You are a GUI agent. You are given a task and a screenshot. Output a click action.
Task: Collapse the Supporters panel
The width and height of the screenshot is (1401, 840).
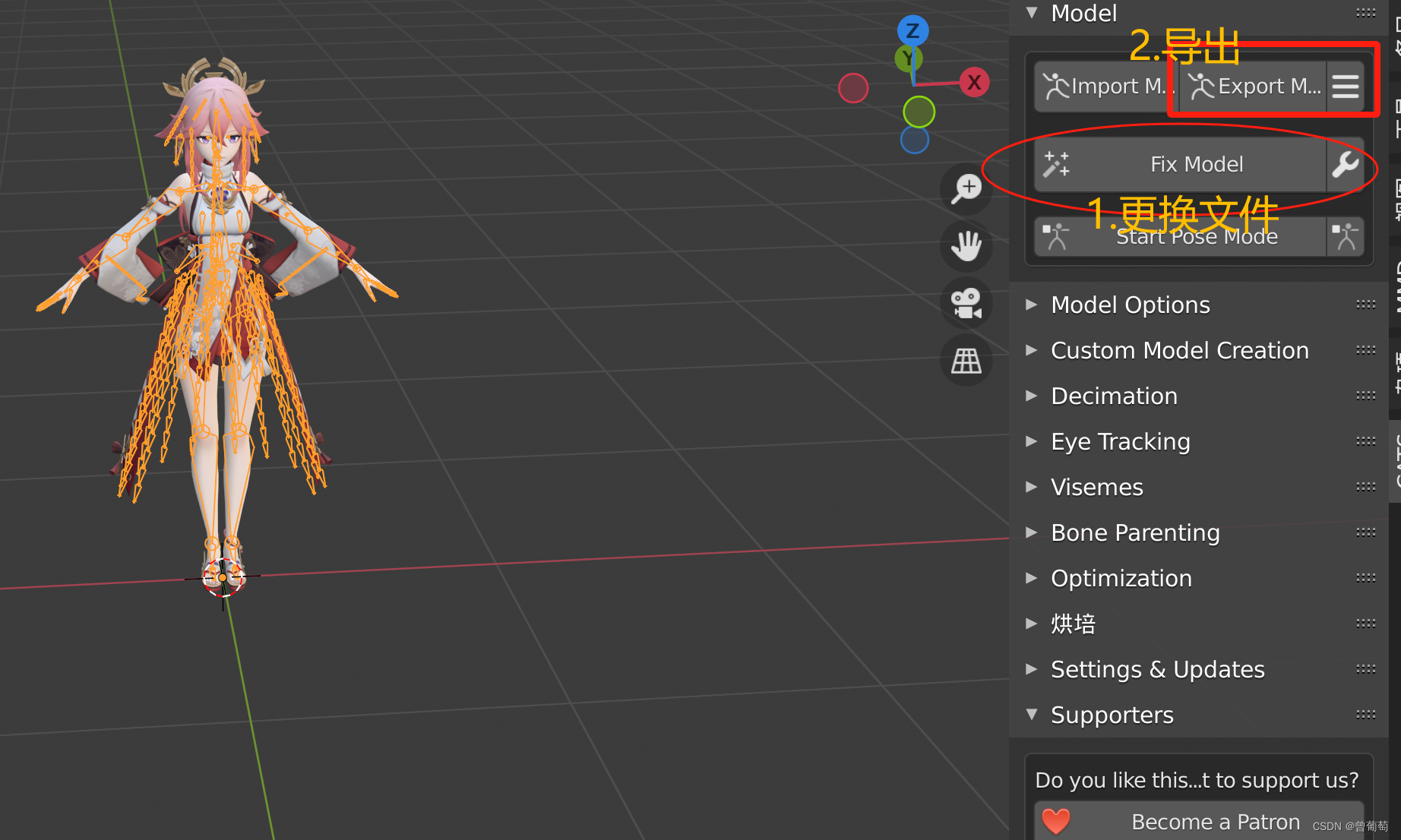tap(1032, 715)
